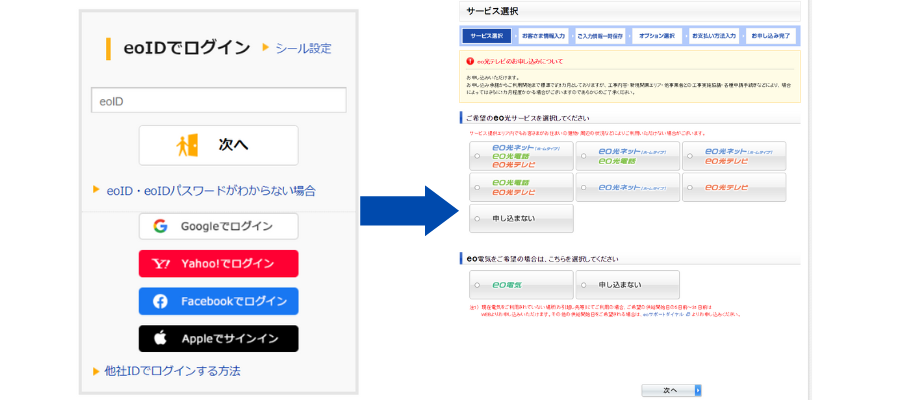
Task: Select the eo電気 radio option
Action: 521,285
